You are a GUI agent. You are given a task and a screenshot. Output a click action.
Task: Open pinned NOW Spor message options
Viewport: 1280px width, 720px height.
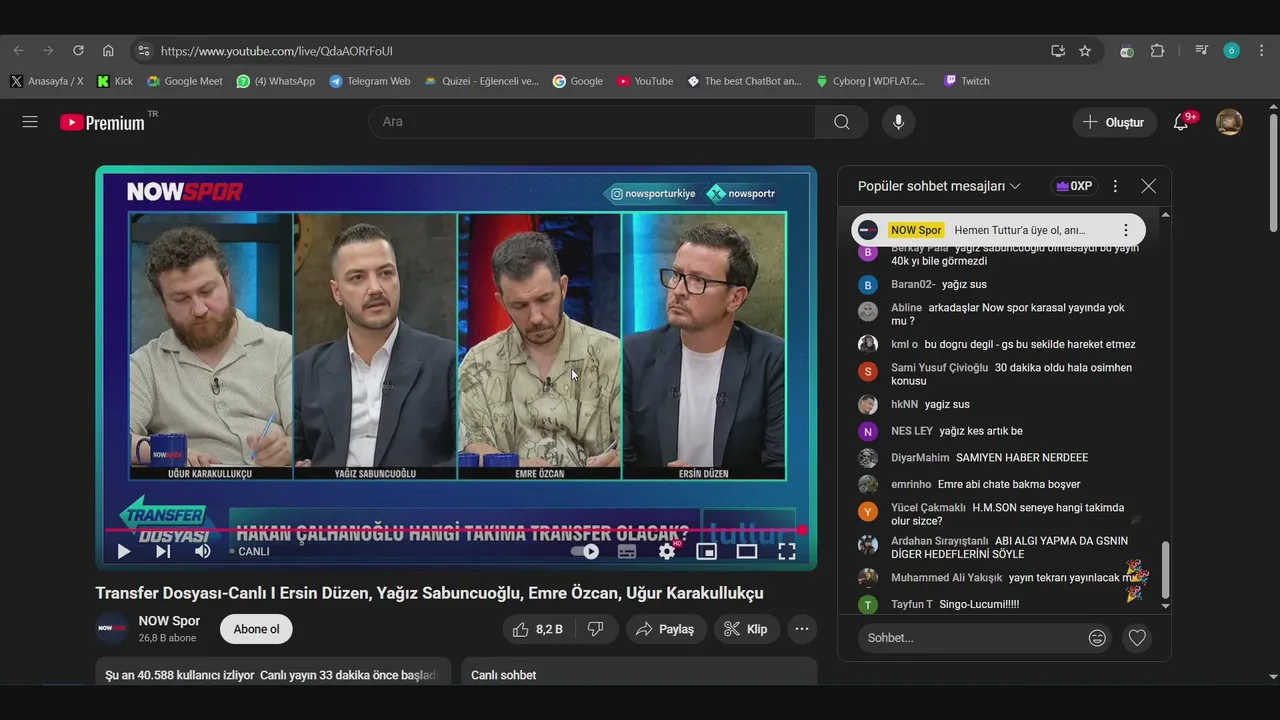click(1125, 230)
